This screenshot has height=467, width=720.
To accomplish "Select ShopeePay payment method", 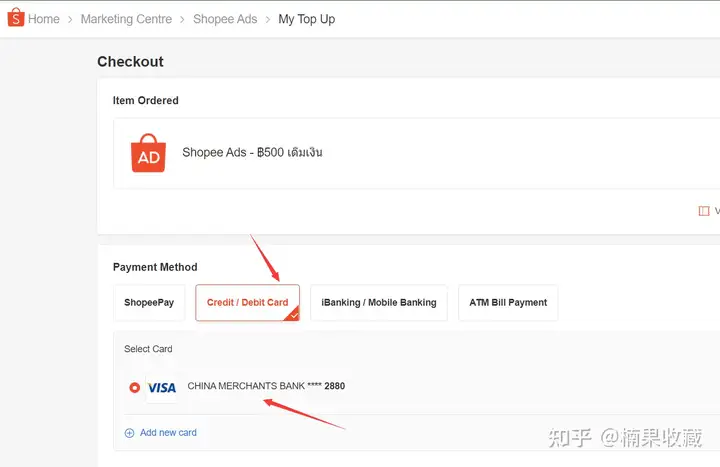I will [149, 303].
